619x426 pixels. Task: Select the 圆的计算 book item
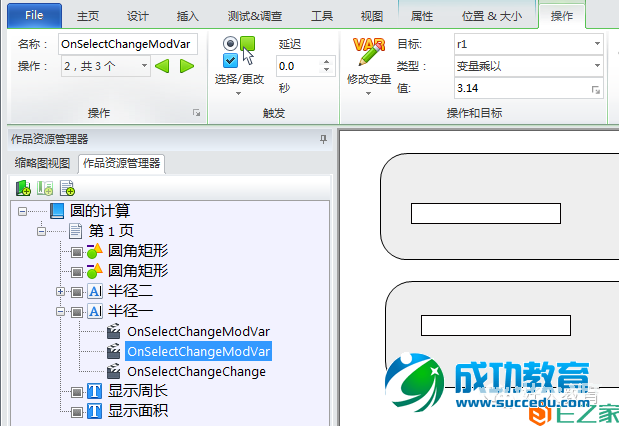(100, 210)
